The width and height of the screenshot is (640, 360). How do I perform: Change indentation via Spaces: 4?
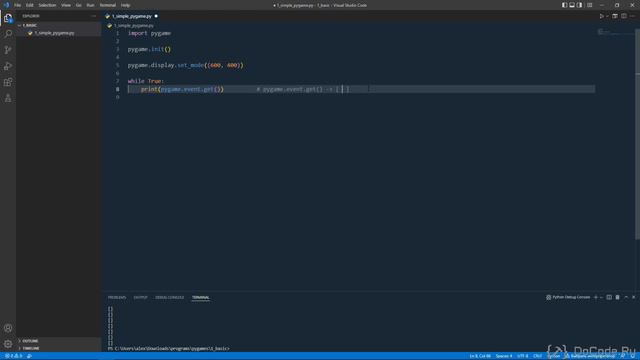click(504, 356)
